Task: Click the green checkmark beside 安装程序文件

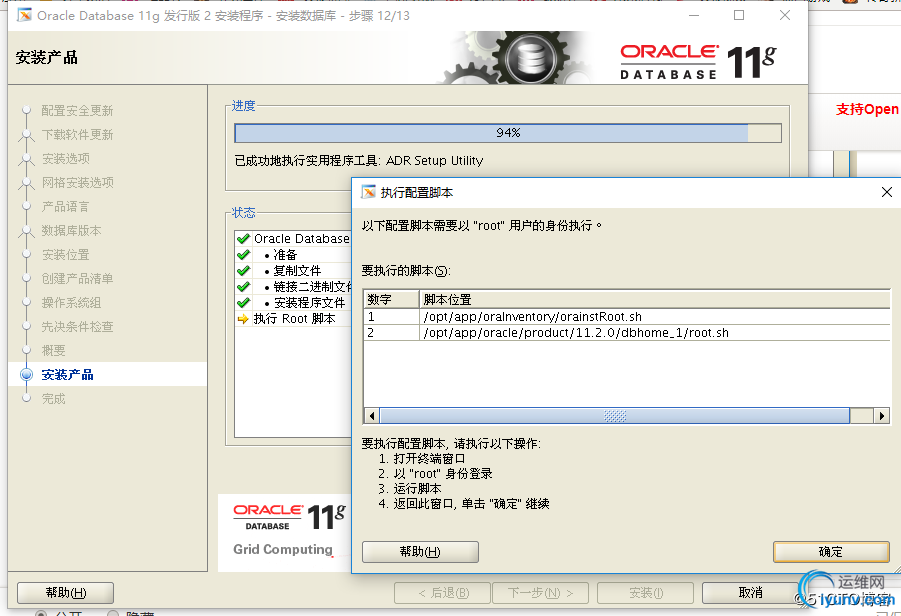Action: (x=244, y=302)
